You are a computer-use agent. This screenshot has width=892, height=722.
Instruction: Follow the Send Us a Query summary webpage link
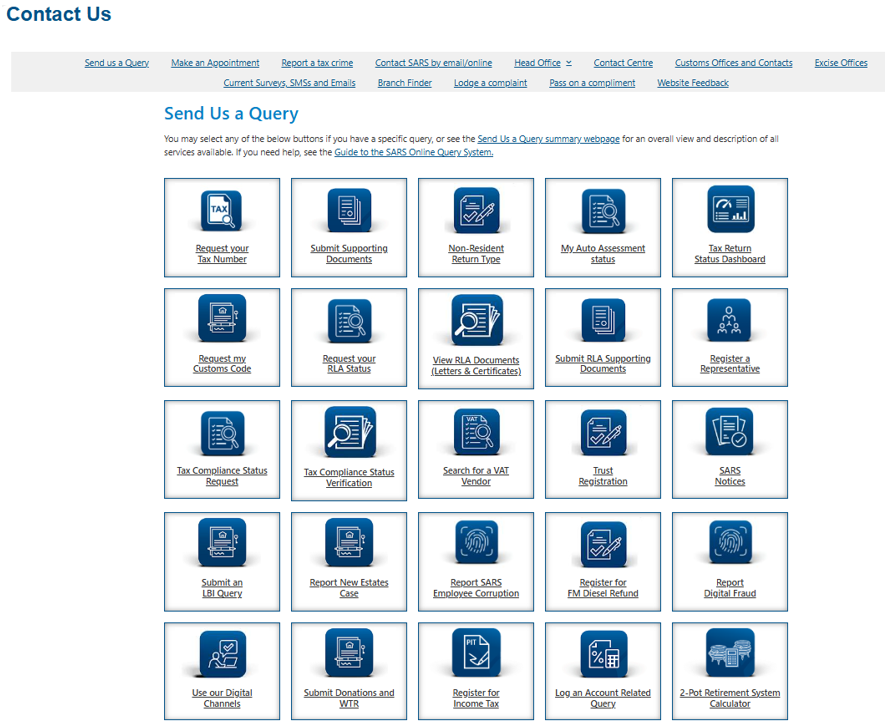point(548,139)
